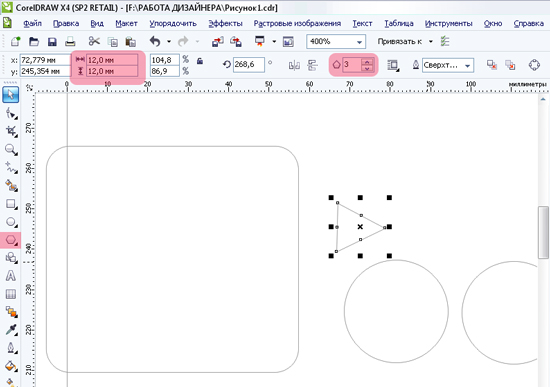
Task: Open the Welcome screen icon
Action: (x=288, y=41)
